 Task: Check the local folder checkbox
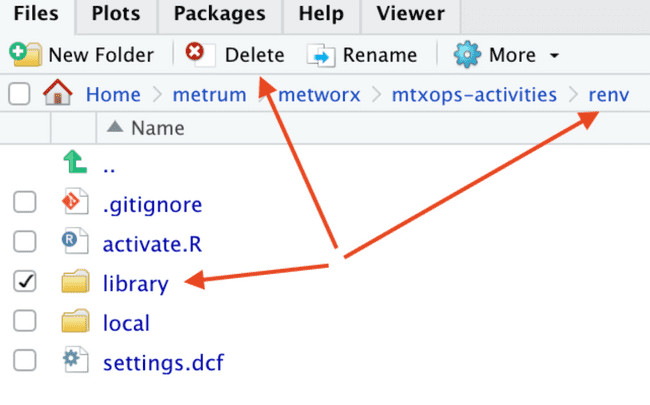(x=25, y=321)
